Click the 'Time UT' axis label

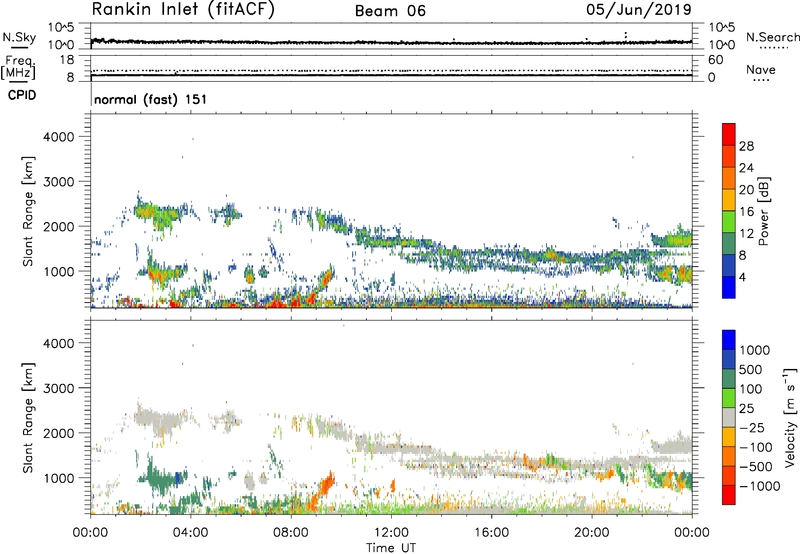point(391,548)
